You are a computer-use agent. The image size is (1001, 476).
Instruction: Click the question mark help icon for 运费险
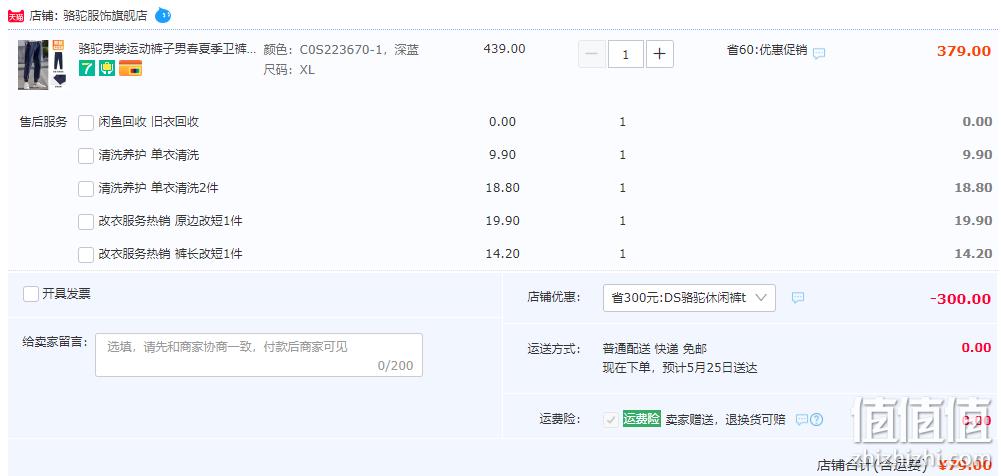click(817, 419)
